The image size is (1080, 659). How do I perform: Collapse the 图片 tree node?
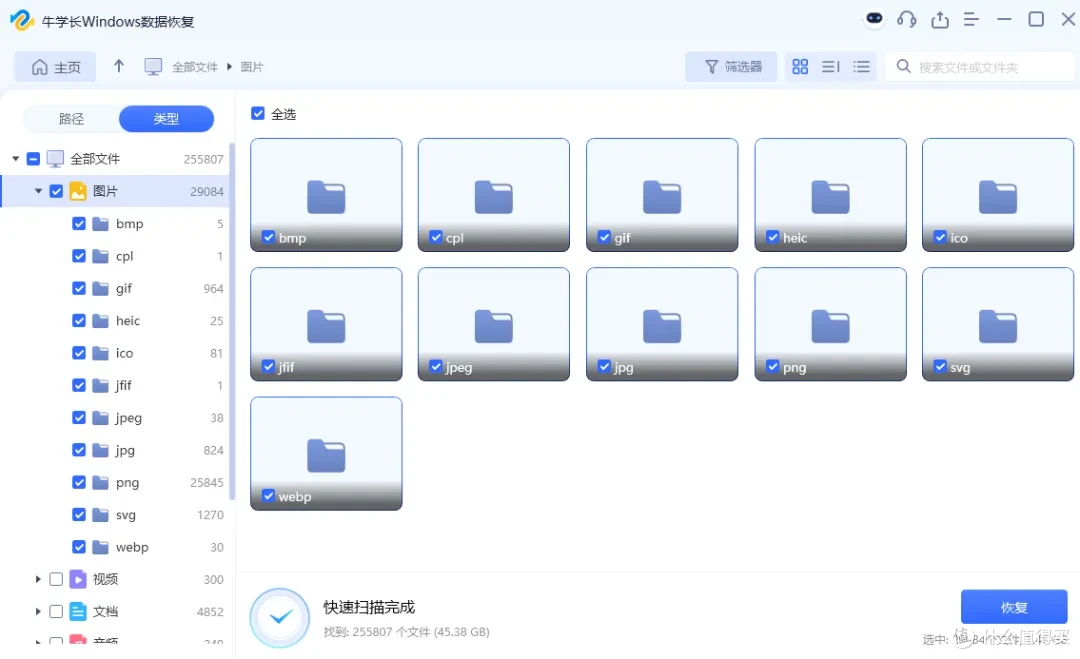click(38, 191)
